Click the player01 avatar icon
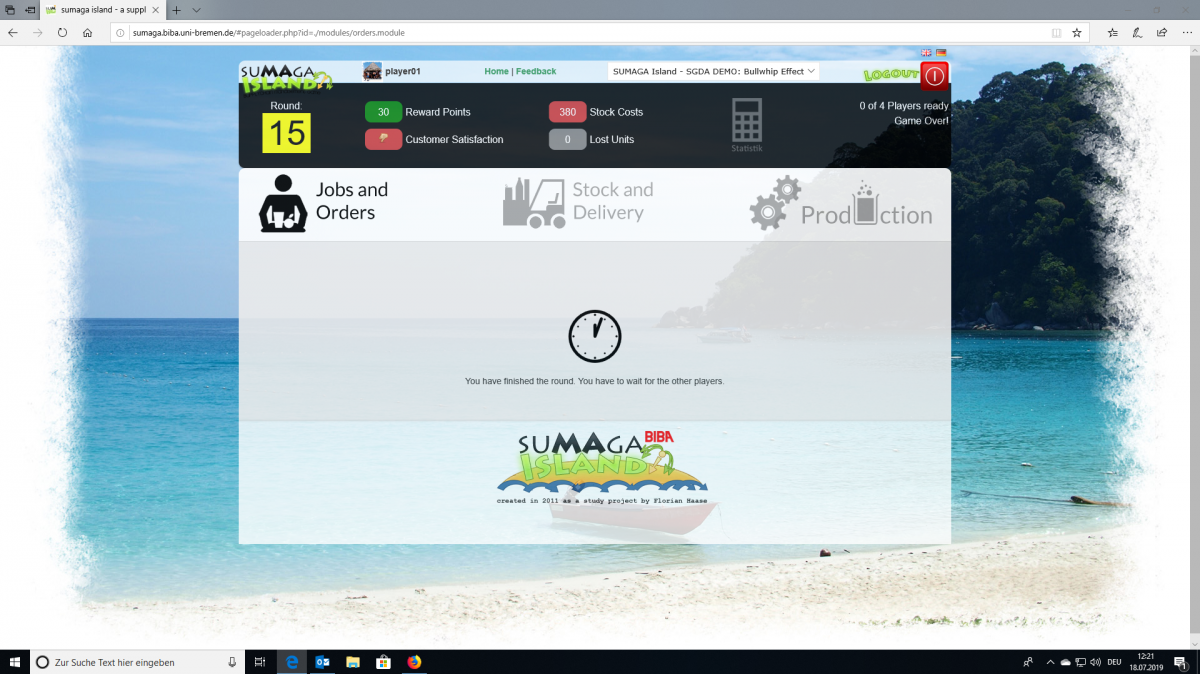The height and width of the screenshot is (674, 1200). click(371, 71)
